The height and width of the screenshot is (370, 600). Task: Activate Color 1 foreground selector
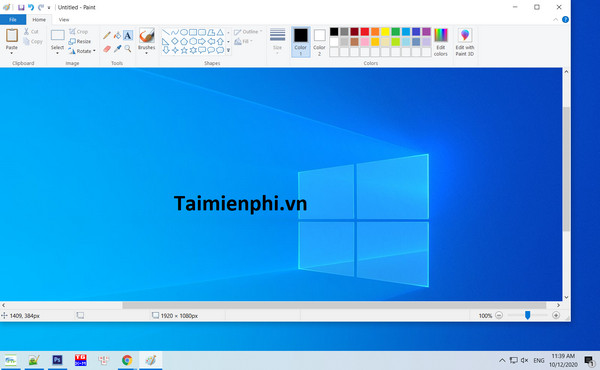click(x=300, y=42)
